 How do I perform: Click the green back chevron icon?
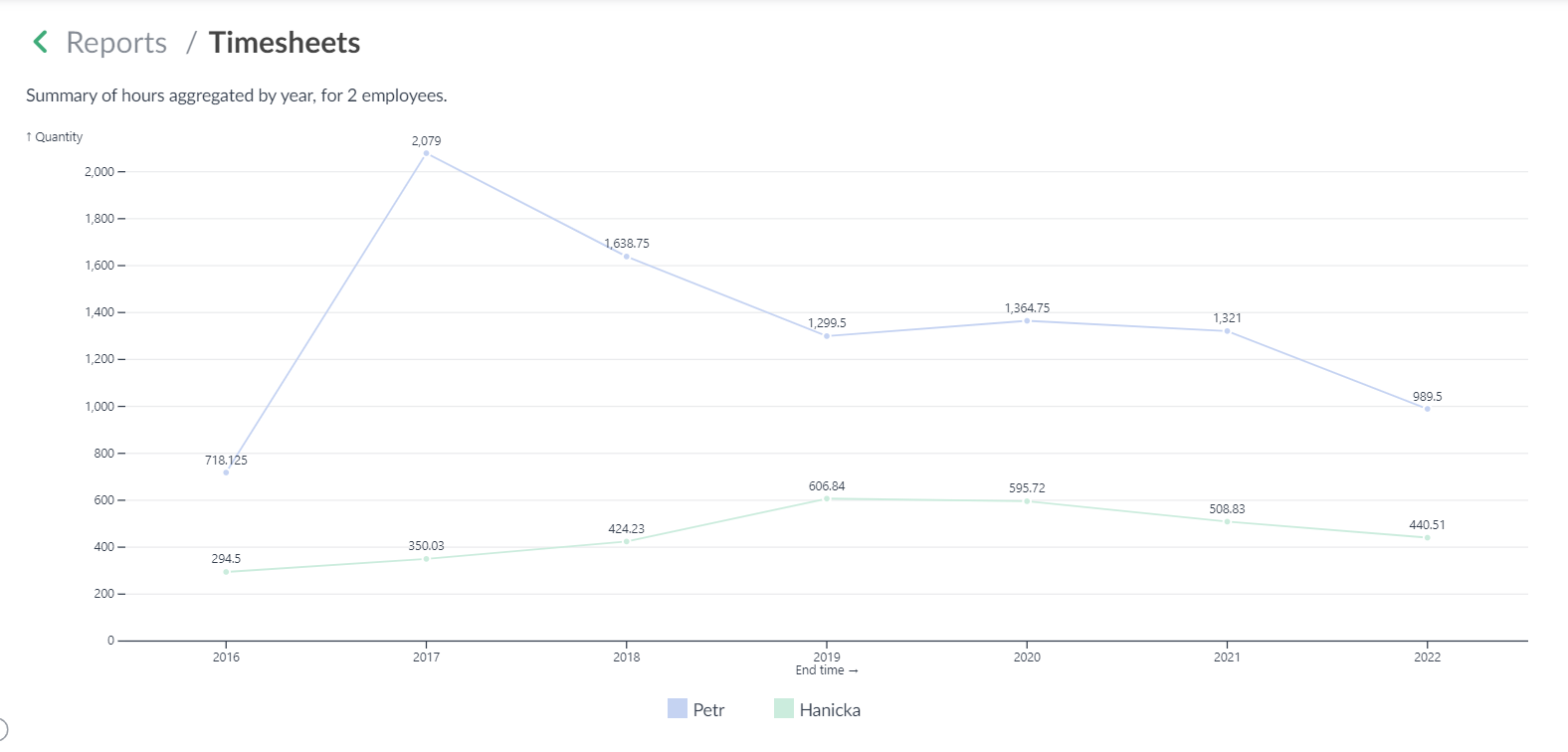coord(41,42)
